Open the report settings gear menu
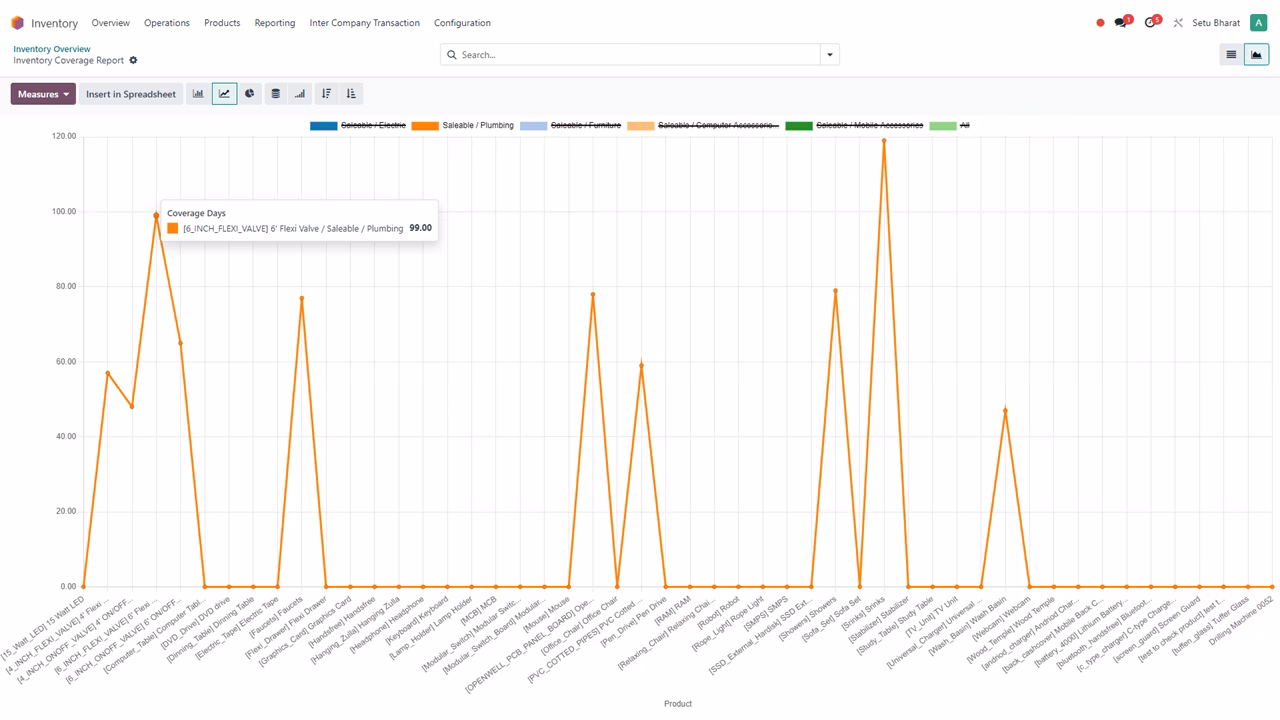 tap(133, 61)
